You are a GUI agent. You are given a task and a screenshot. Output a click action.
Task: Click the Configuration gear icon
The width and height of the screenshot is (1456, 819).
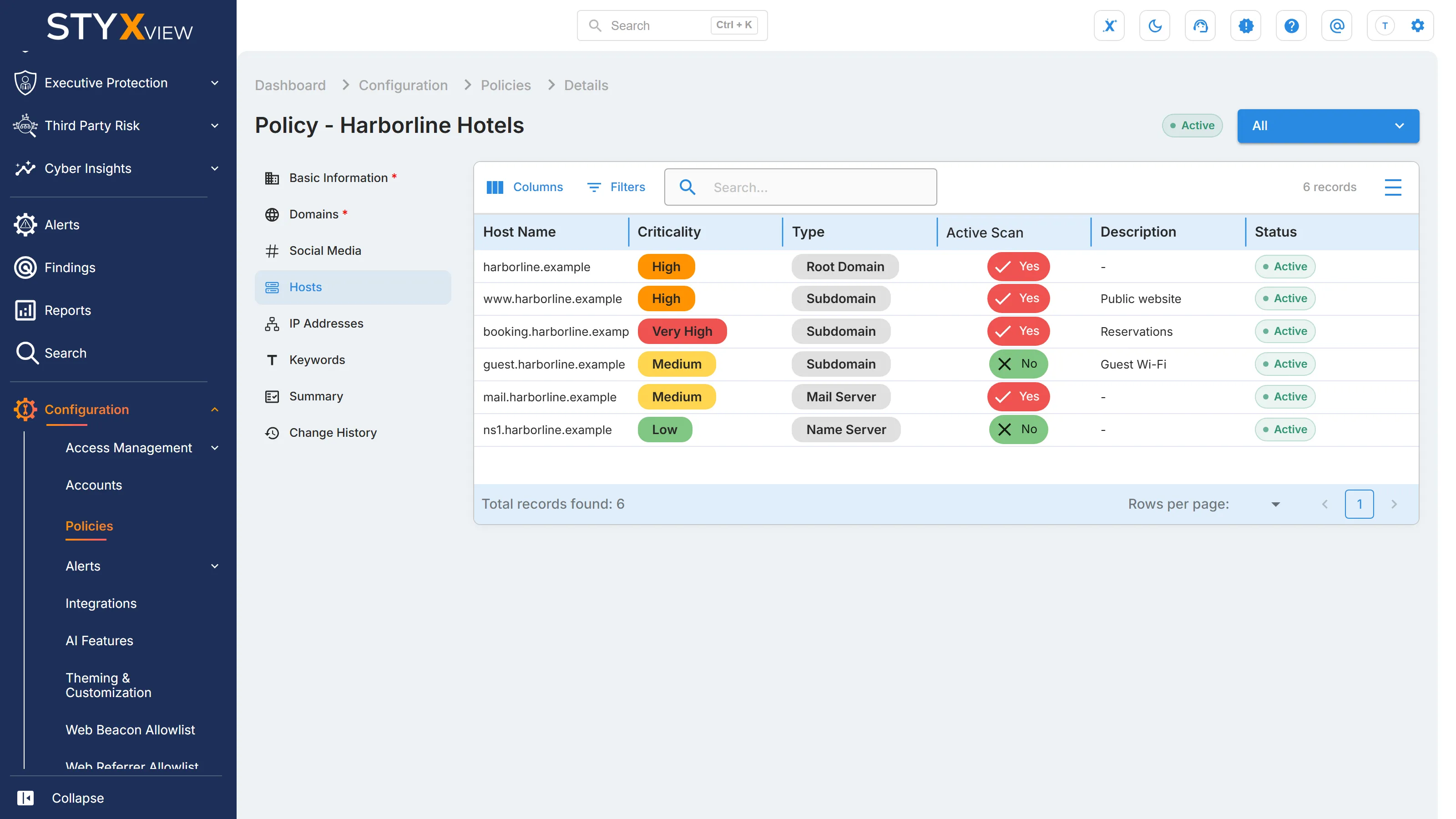(x=25, y=409)
